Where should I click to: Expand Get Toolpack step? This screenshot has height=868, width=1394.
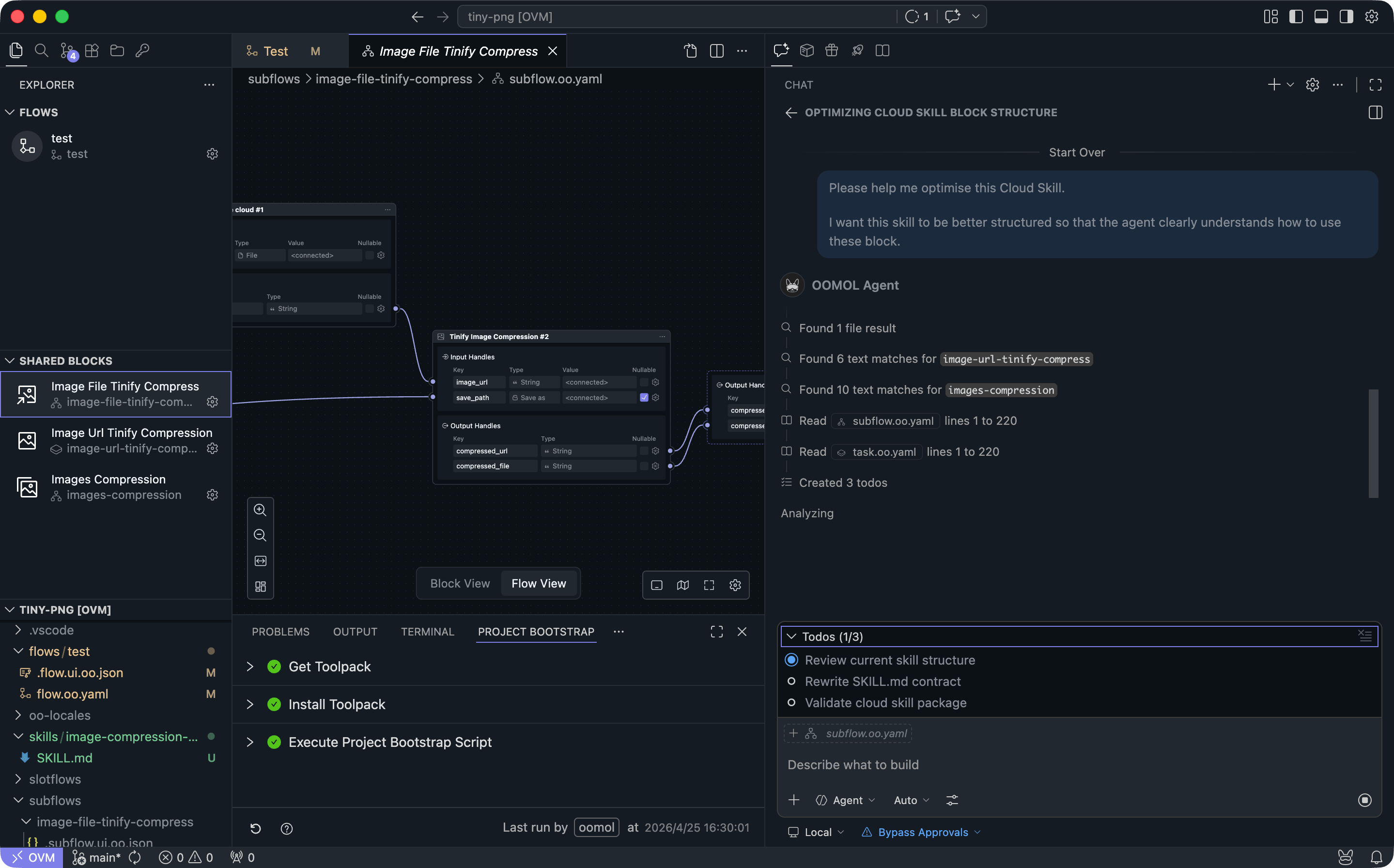(x=250, y=667)
